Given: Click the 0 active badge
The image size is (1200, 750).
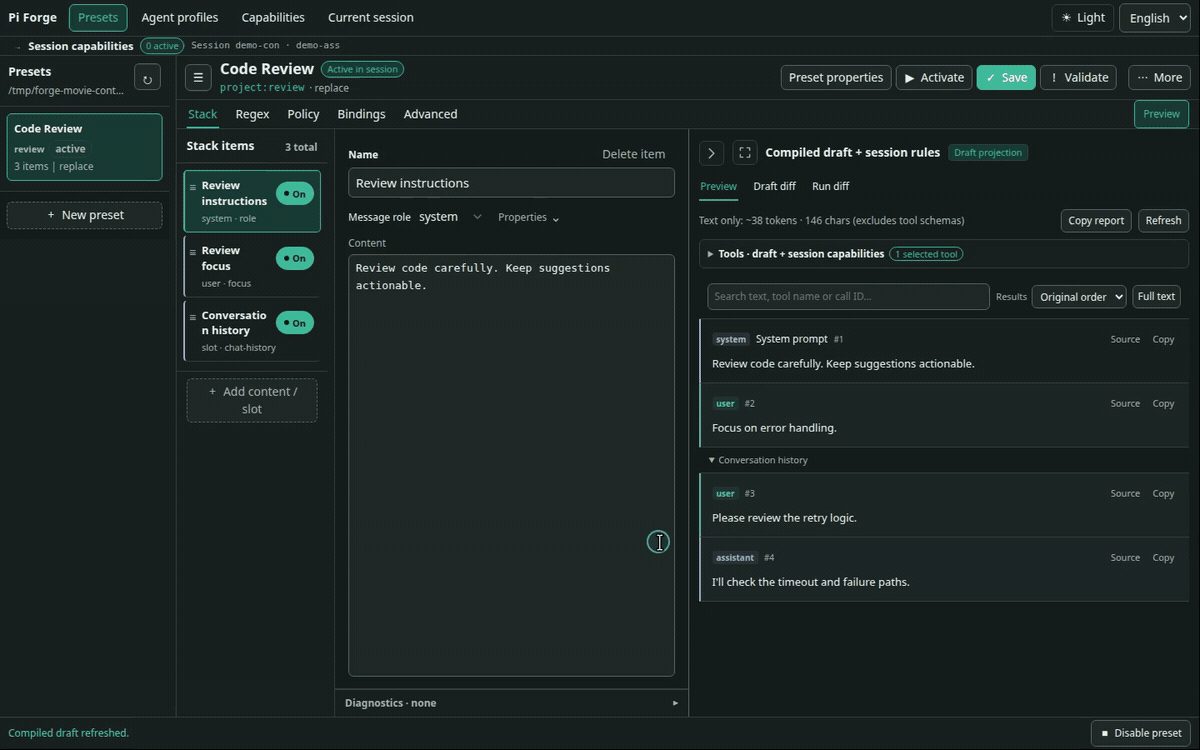Looking at the screenshot, I should pyautogui.click(x=161, y=46).
